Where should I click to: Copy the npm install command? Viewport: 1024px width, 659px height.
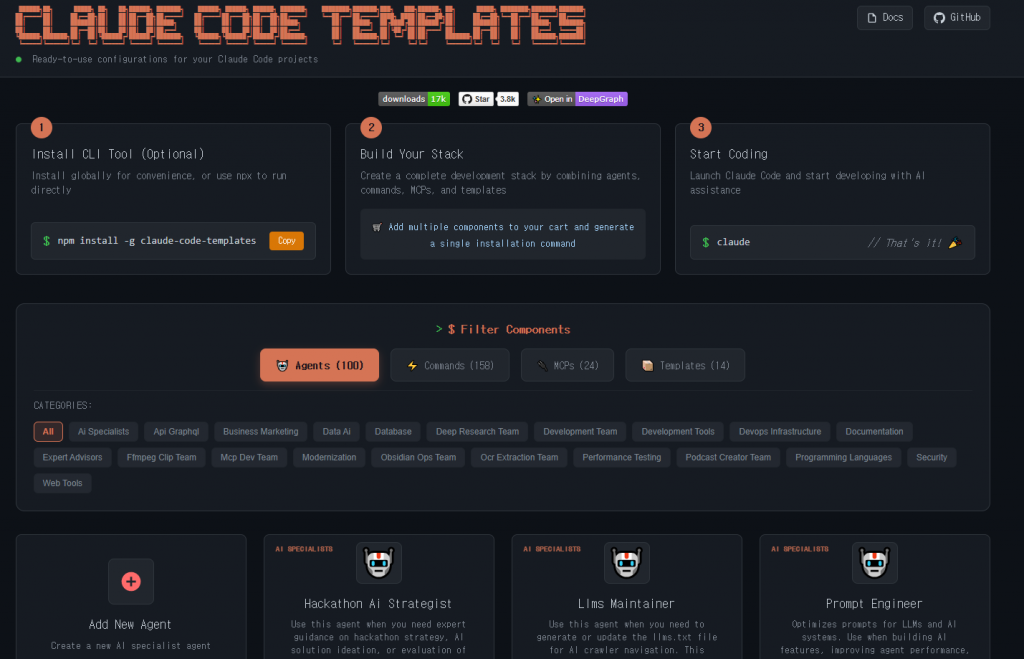(x=286, y=241)
